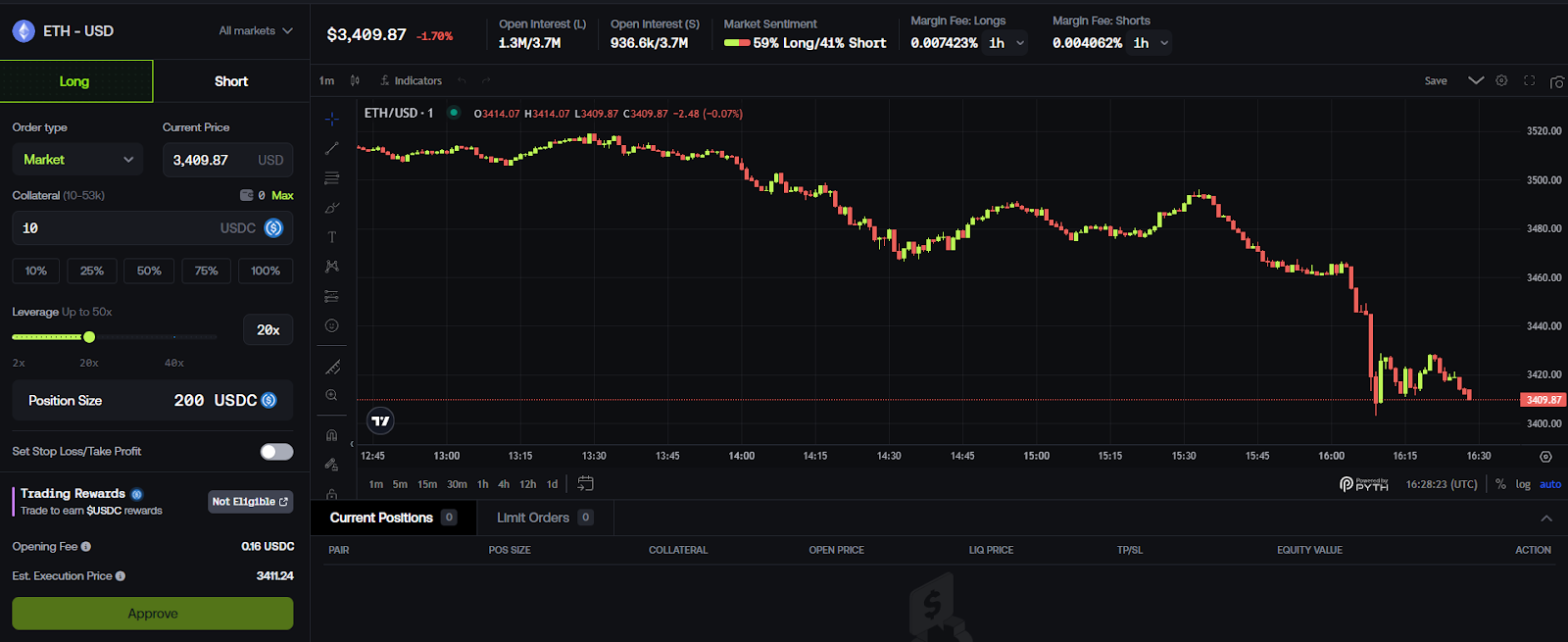Expand the All markets dropdown

pos(256,31)
